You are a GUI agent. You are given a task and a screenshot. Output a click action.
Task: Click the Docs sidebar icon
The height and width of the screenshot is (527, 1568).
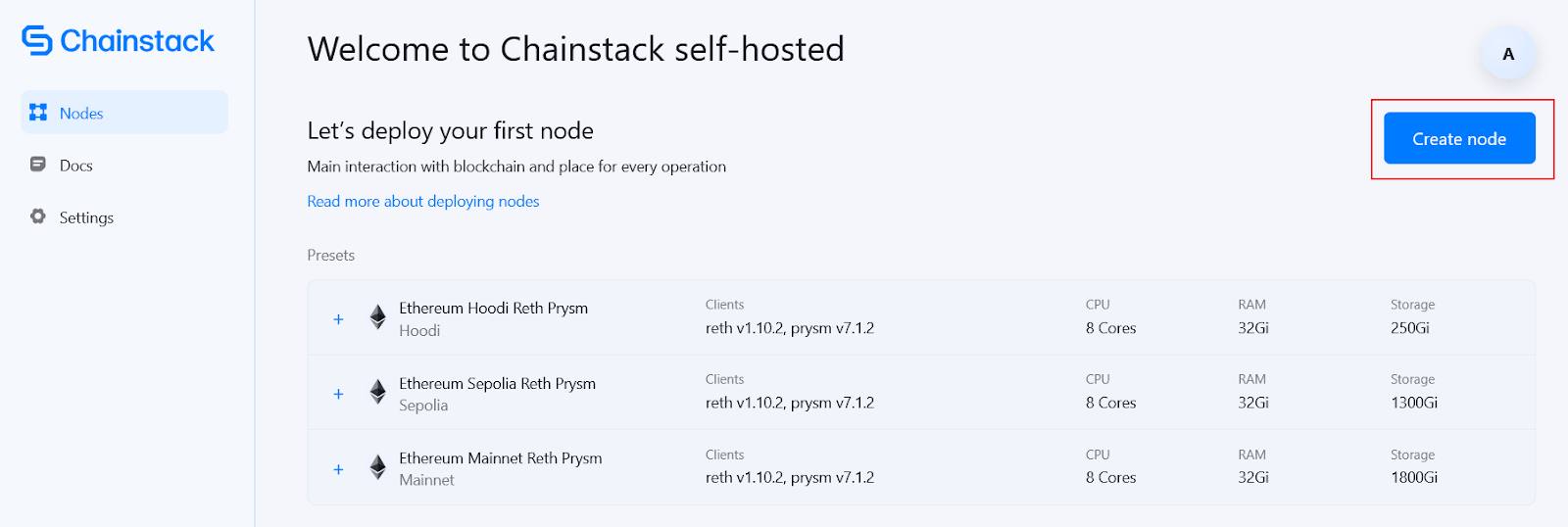pyautogui.click(x=38, y=165)
